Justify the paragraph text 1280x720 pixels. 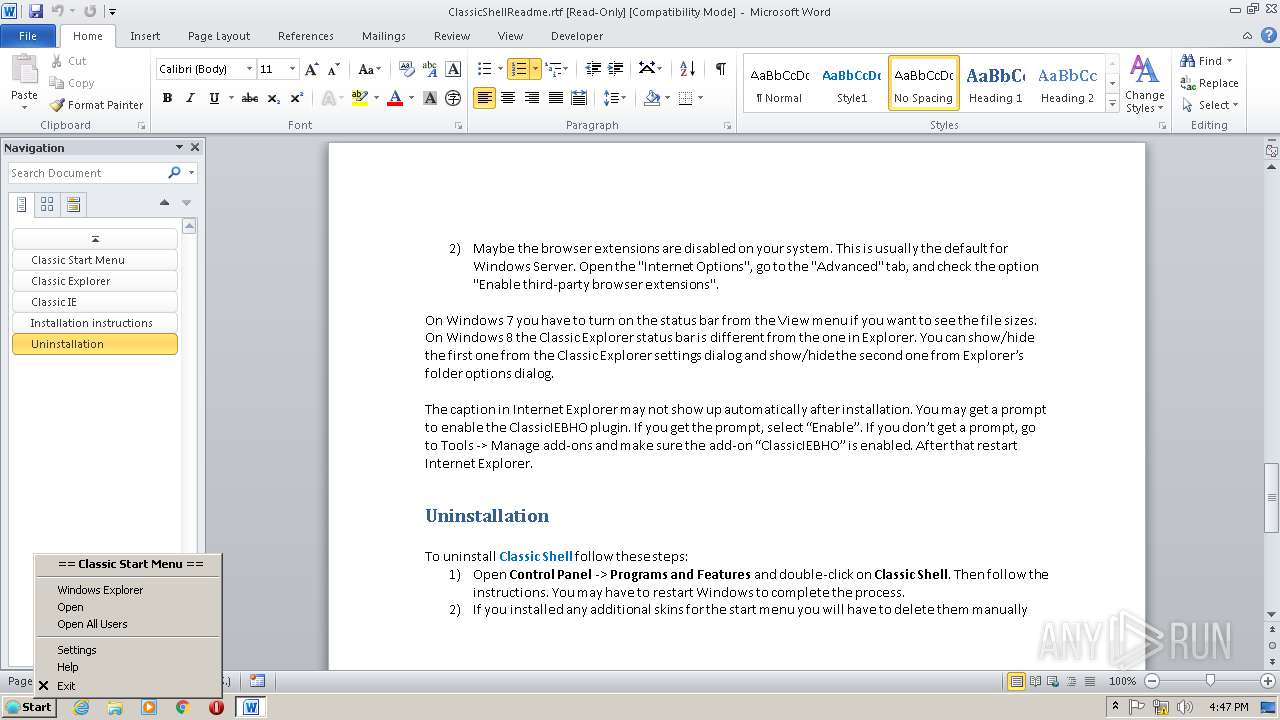click(x=556, y=98)
